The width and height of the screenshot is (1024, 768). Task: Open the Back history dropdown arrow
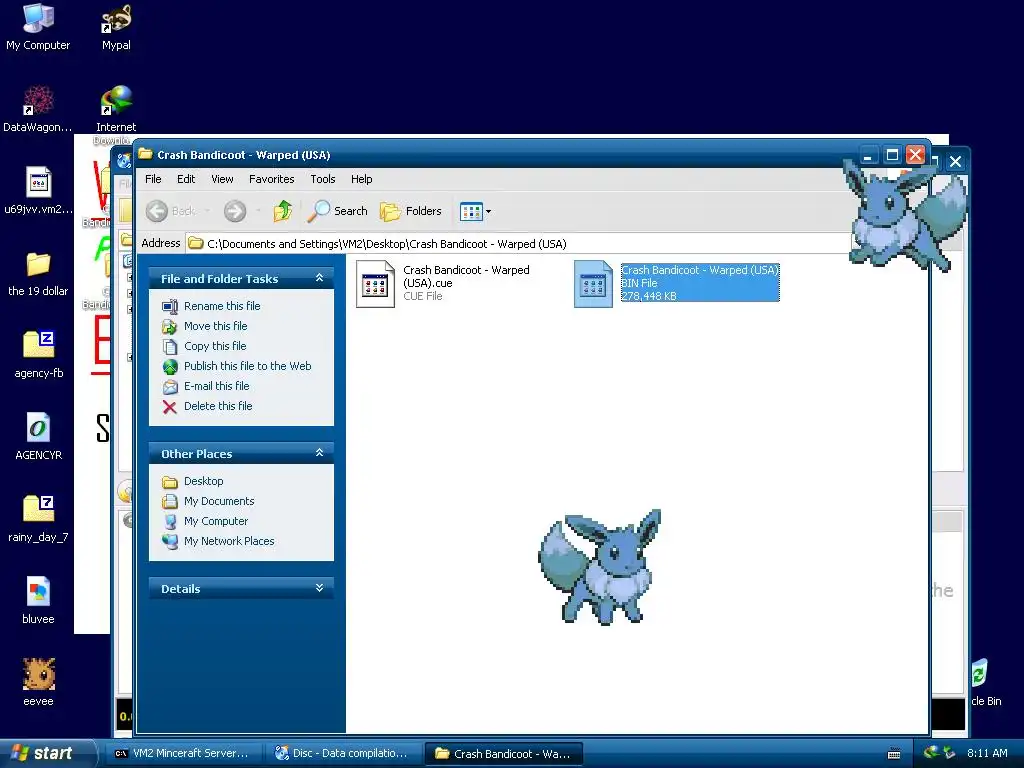coord(207,211)
